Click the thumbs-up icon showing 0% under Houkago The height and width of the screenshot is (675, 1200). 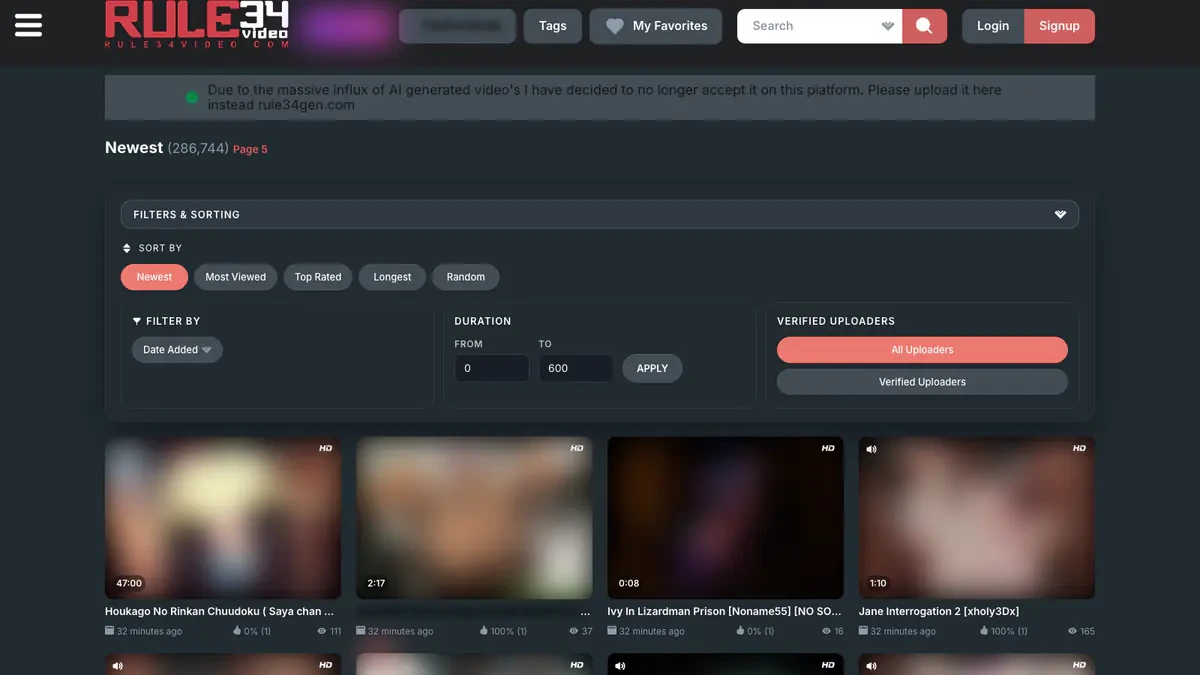237,631
